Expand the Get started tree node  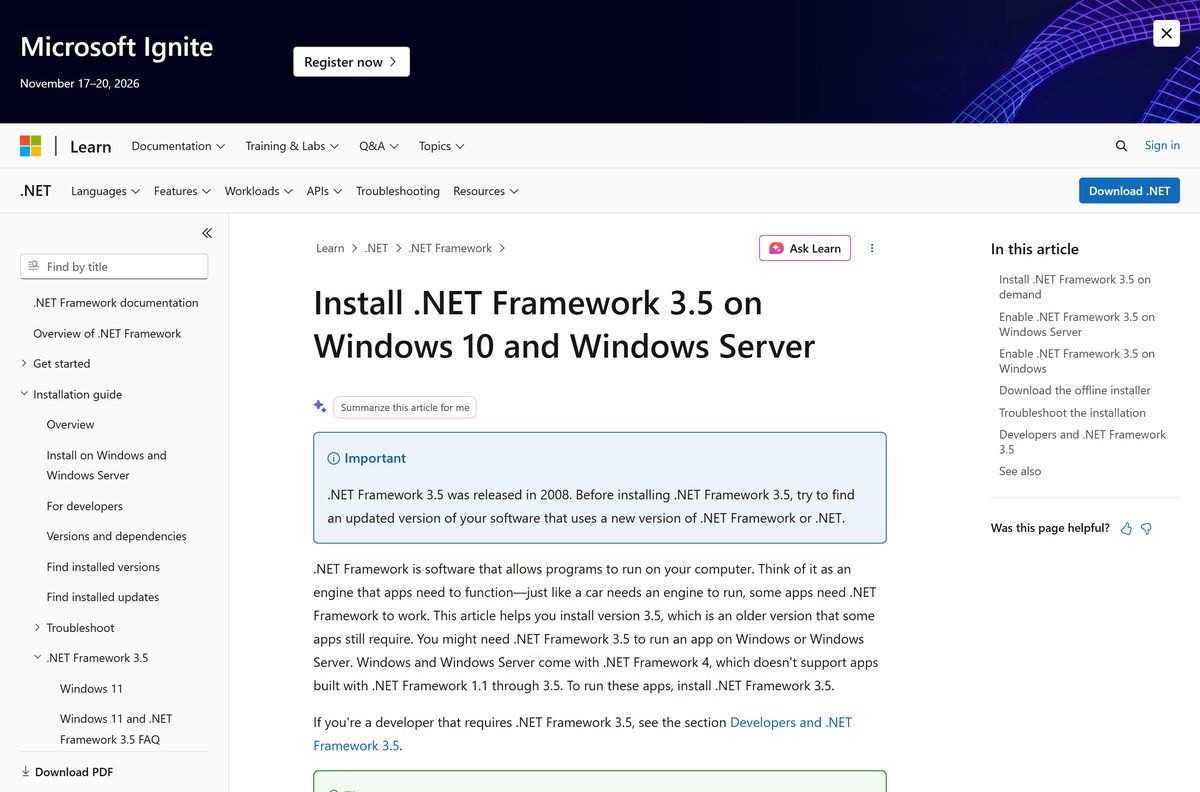24,364
